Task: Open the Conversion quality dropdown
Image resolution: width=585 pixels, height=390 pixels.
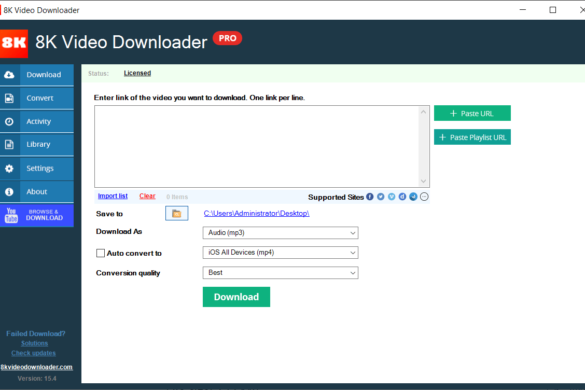Action: tap(281, 272)
